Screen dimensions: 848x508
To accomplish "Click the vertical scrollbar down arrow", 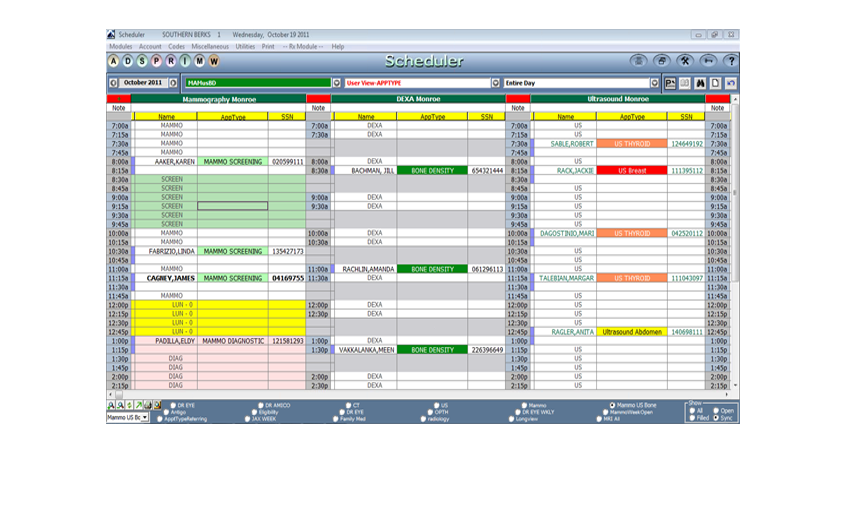I will coord(735,385).
